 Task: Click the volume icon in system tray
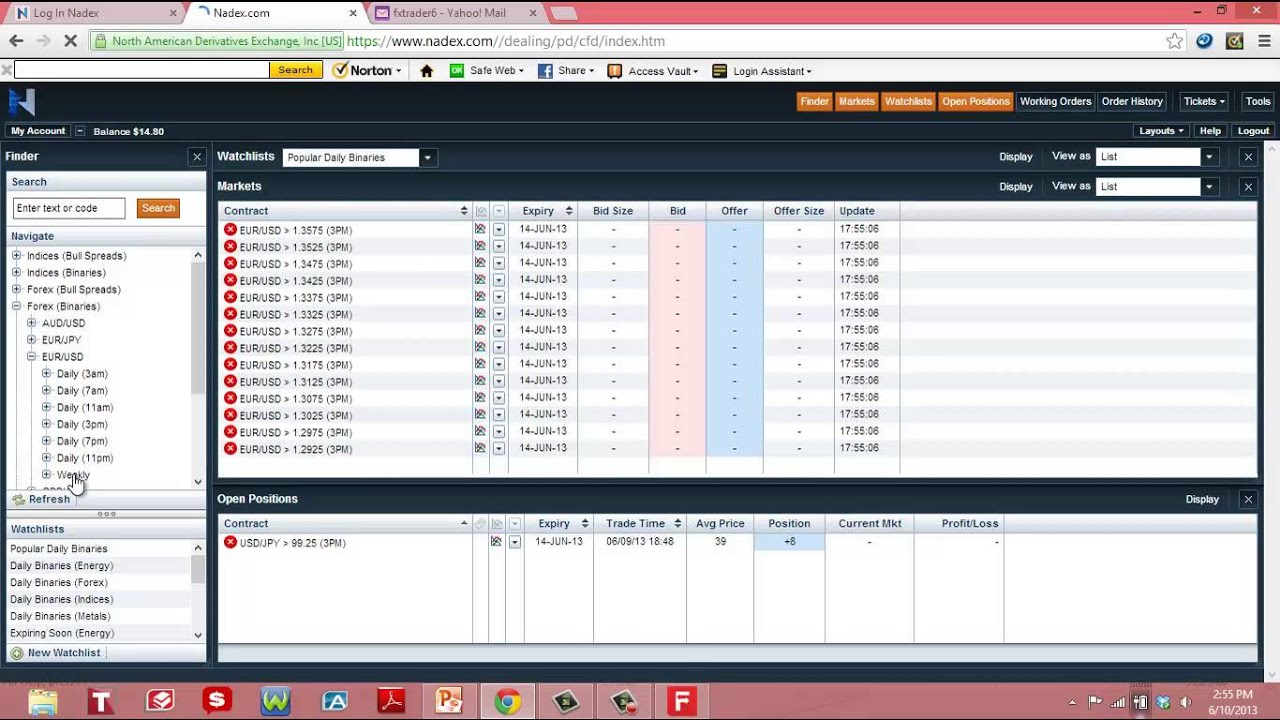coord(1186,702)
